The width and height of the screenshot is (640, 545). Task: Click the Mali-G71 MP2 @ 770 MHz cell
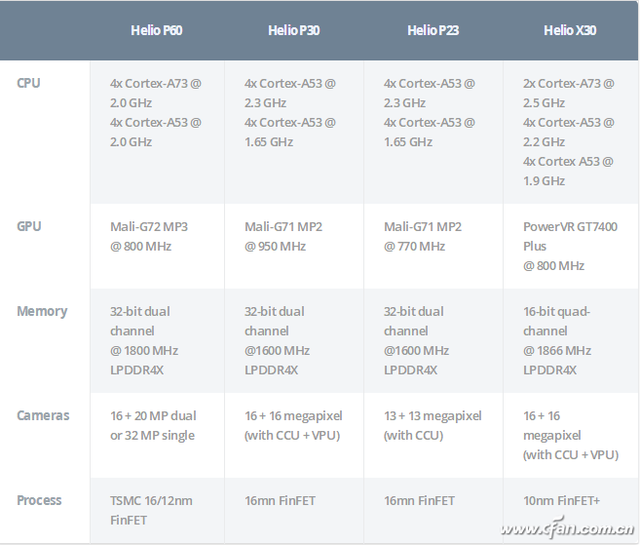coord(433,246)
